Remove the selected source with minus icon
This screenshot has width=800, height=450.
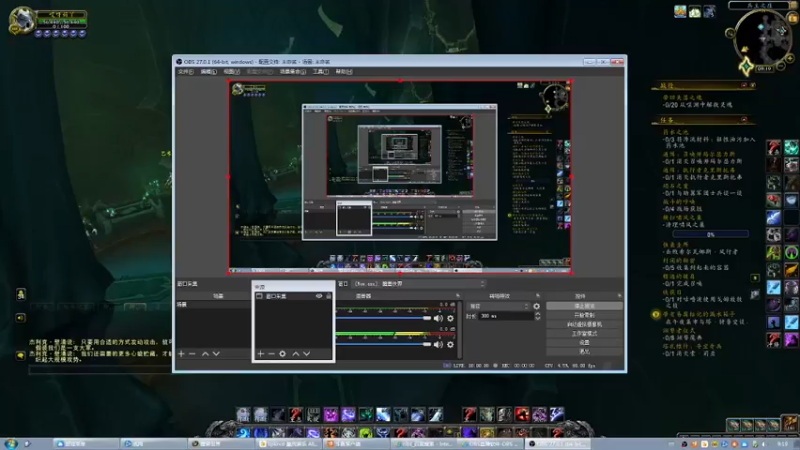click(x=271, y=354)
